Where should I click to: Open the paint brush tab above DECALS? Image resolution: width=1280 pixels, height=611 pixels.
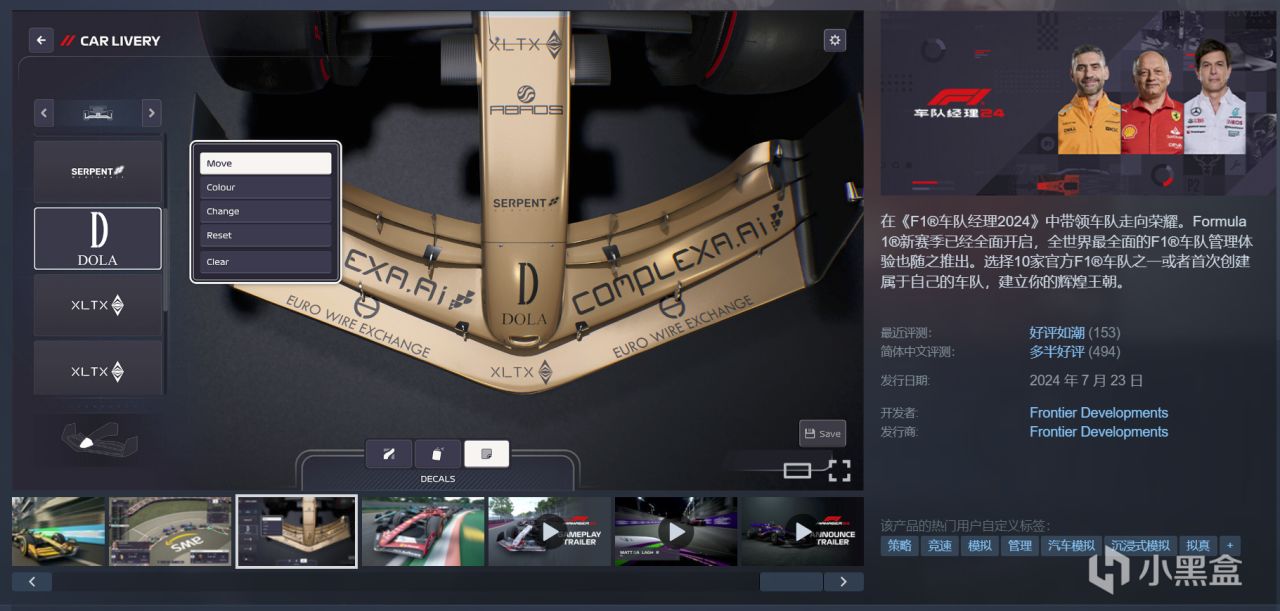coord(389,454)
